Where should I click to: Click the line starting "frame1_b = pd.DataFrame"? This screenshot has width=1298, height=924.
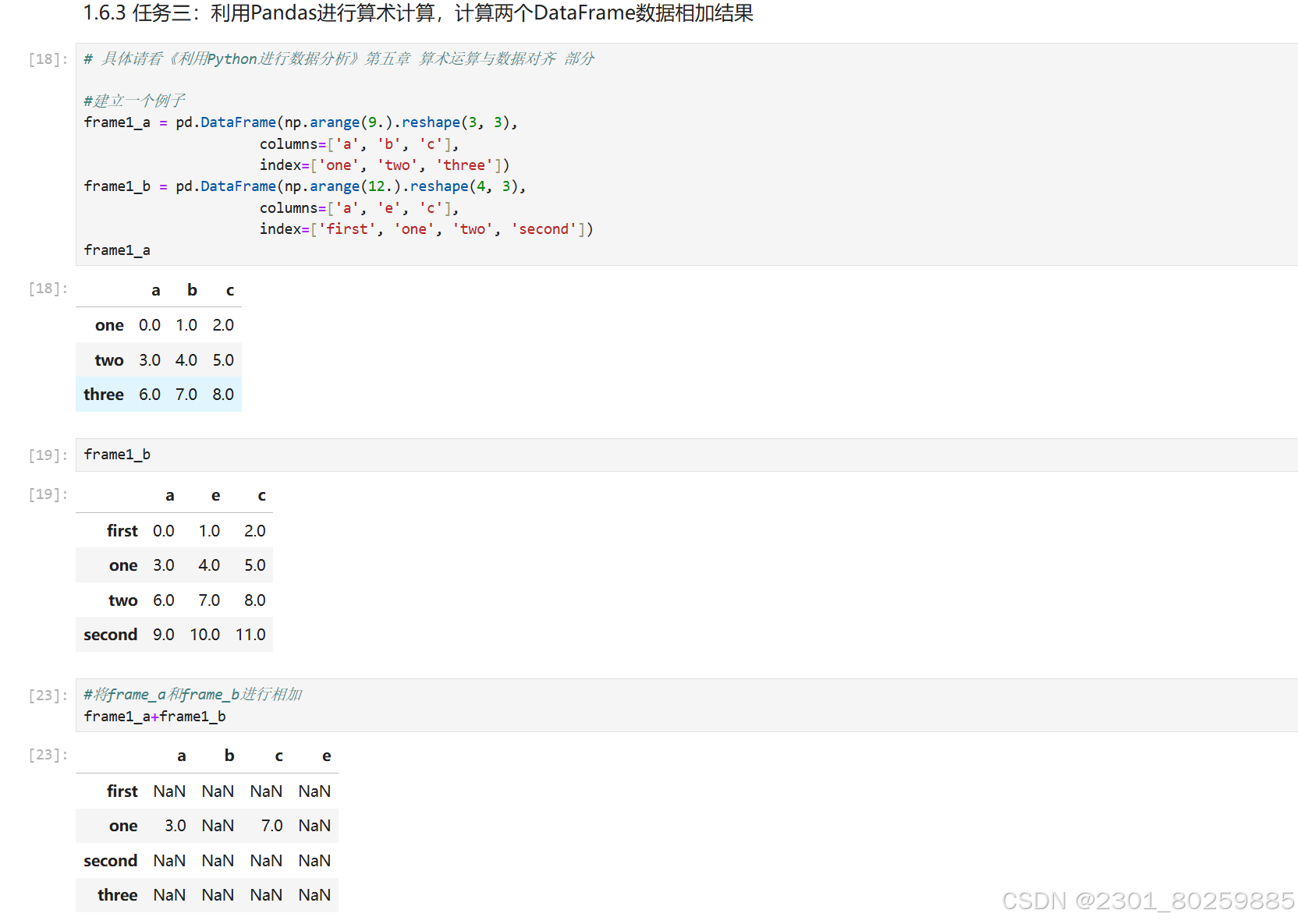click(x=305, y=186)
